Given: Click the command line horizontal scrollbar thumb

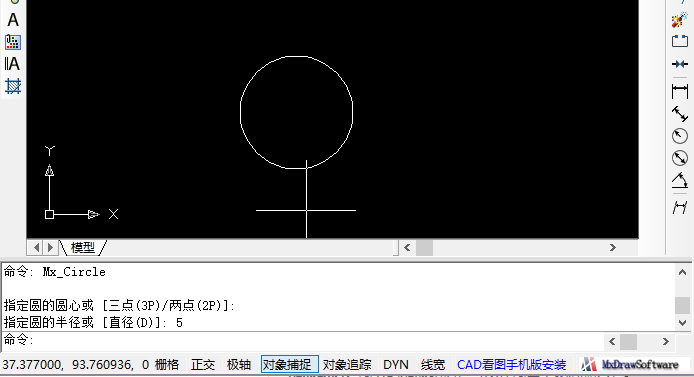Looking at the screenshot, I should (x=628, y=341).
